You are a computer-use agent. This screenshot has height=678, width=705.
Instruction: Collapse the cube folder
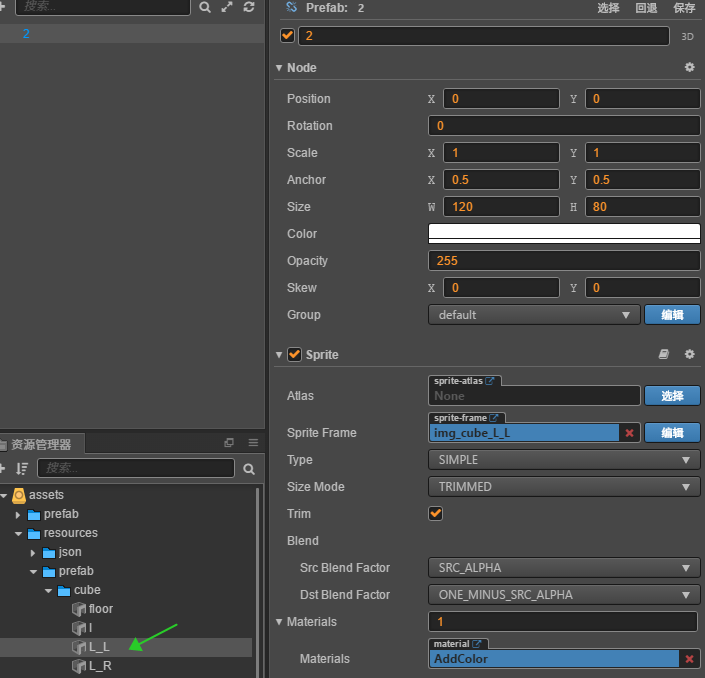(48, 591)
